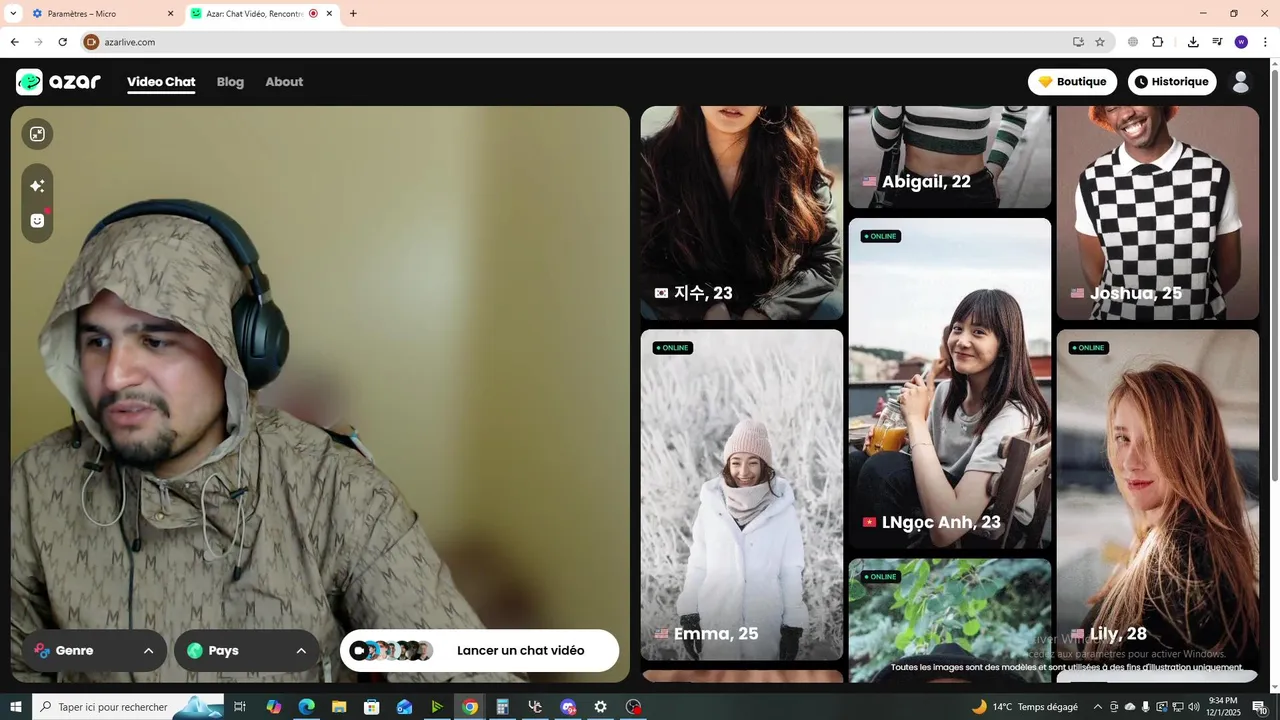Click Lancer un chat vidéo button
Screen dimensions: 1280x720
[479, 651]
